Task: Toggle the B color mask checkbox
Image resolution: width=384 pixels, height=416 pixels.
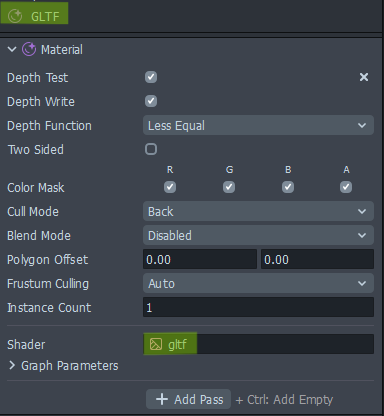Action: coord(288,187)
